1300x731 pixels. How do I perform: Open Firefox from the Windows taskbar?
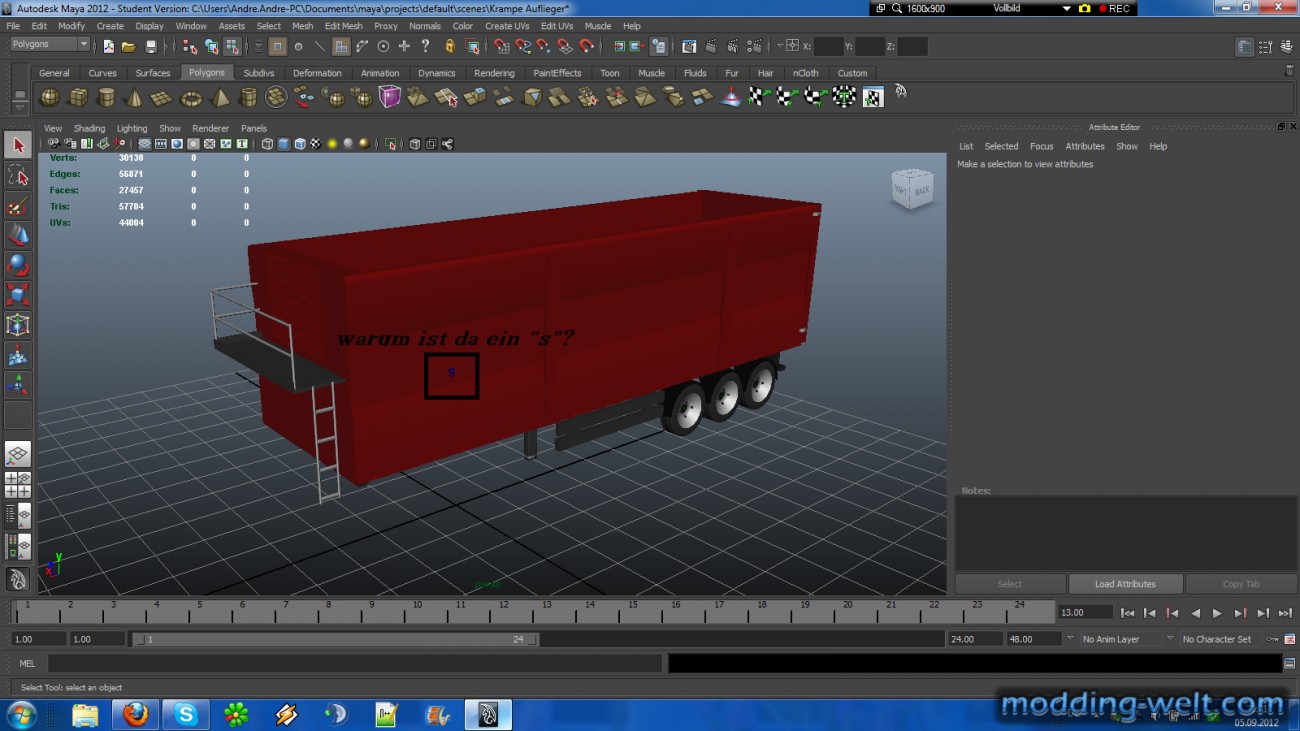(135, 714)
